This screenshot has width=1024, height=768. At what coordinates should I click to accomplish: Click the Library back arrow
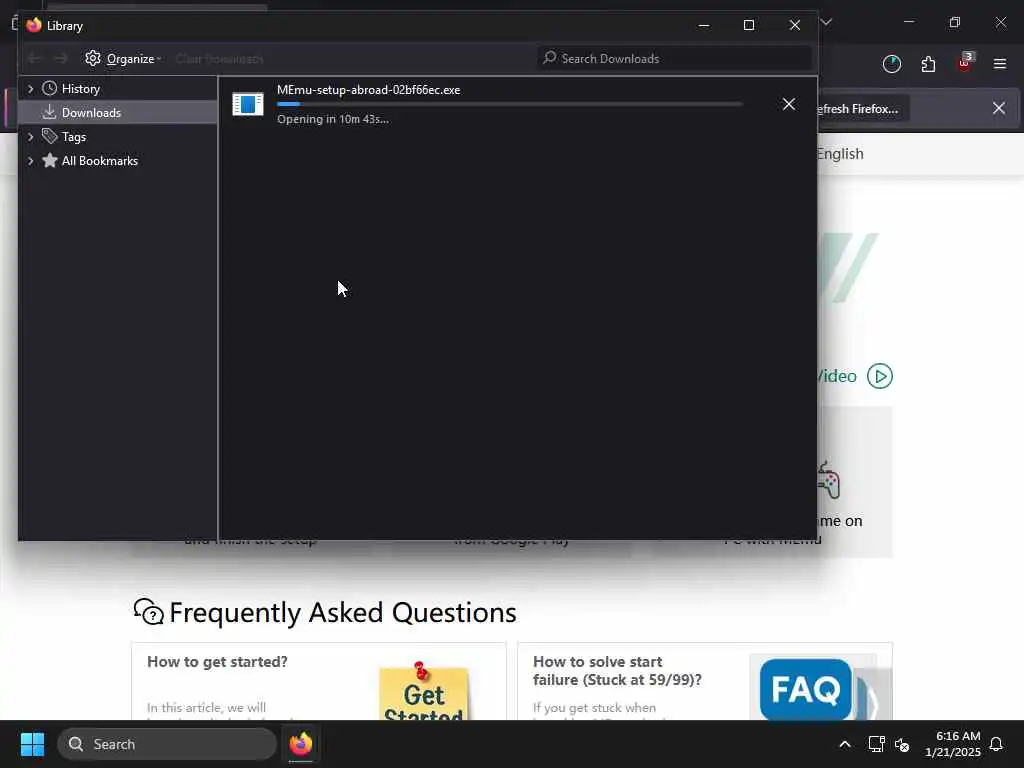coord(35,59)
